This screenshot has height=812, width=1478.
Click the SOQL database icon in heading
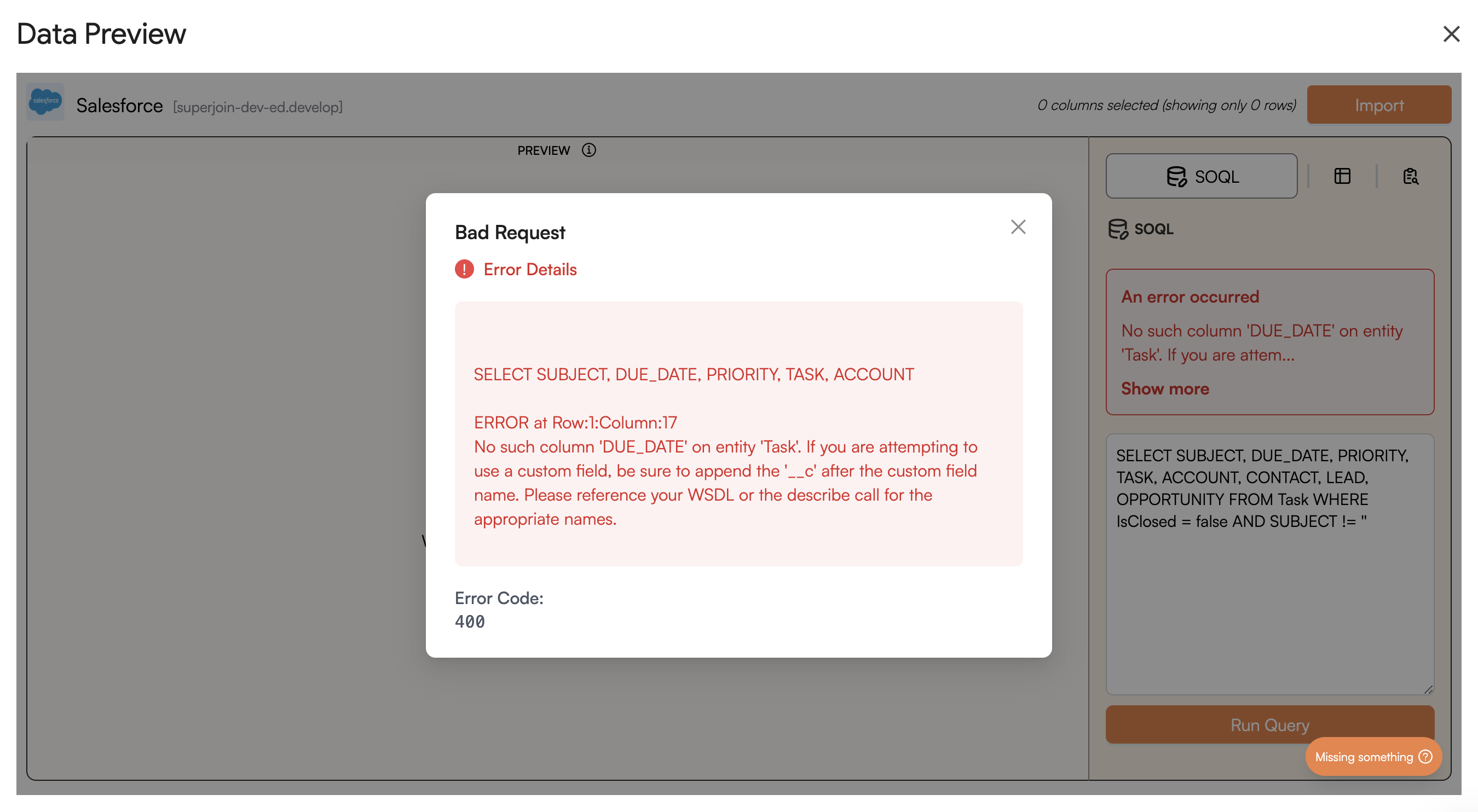click(1117, 229)
